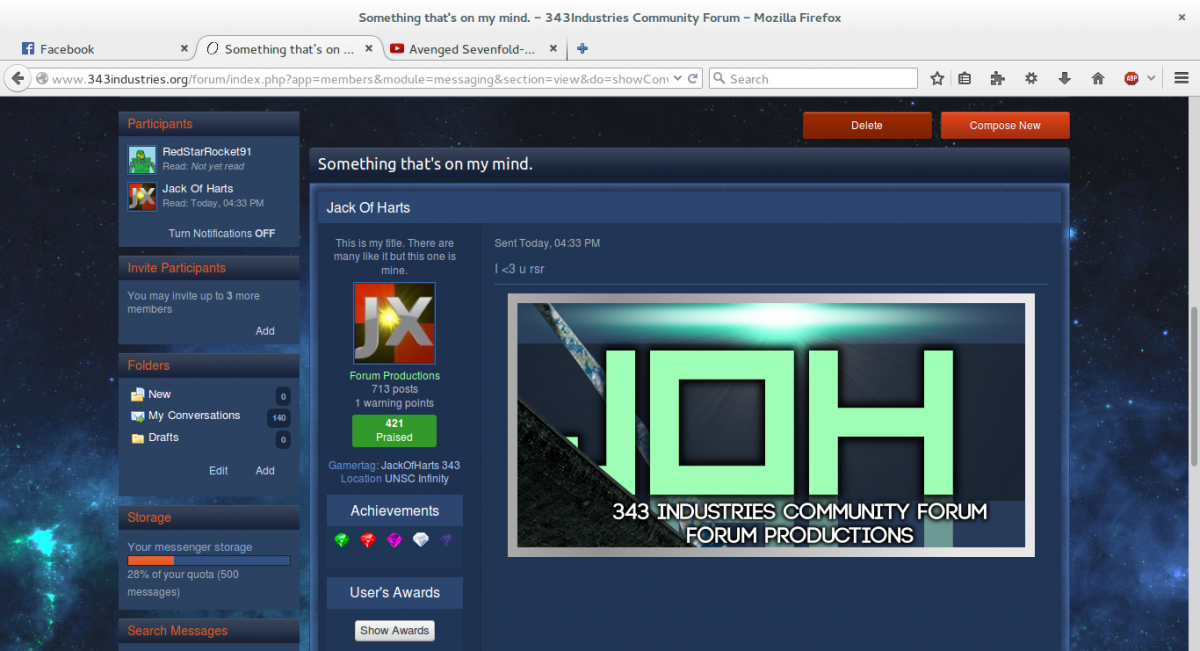Go to the home page icon
This screenshot has height=651, width=1200.
(1097, 78)
